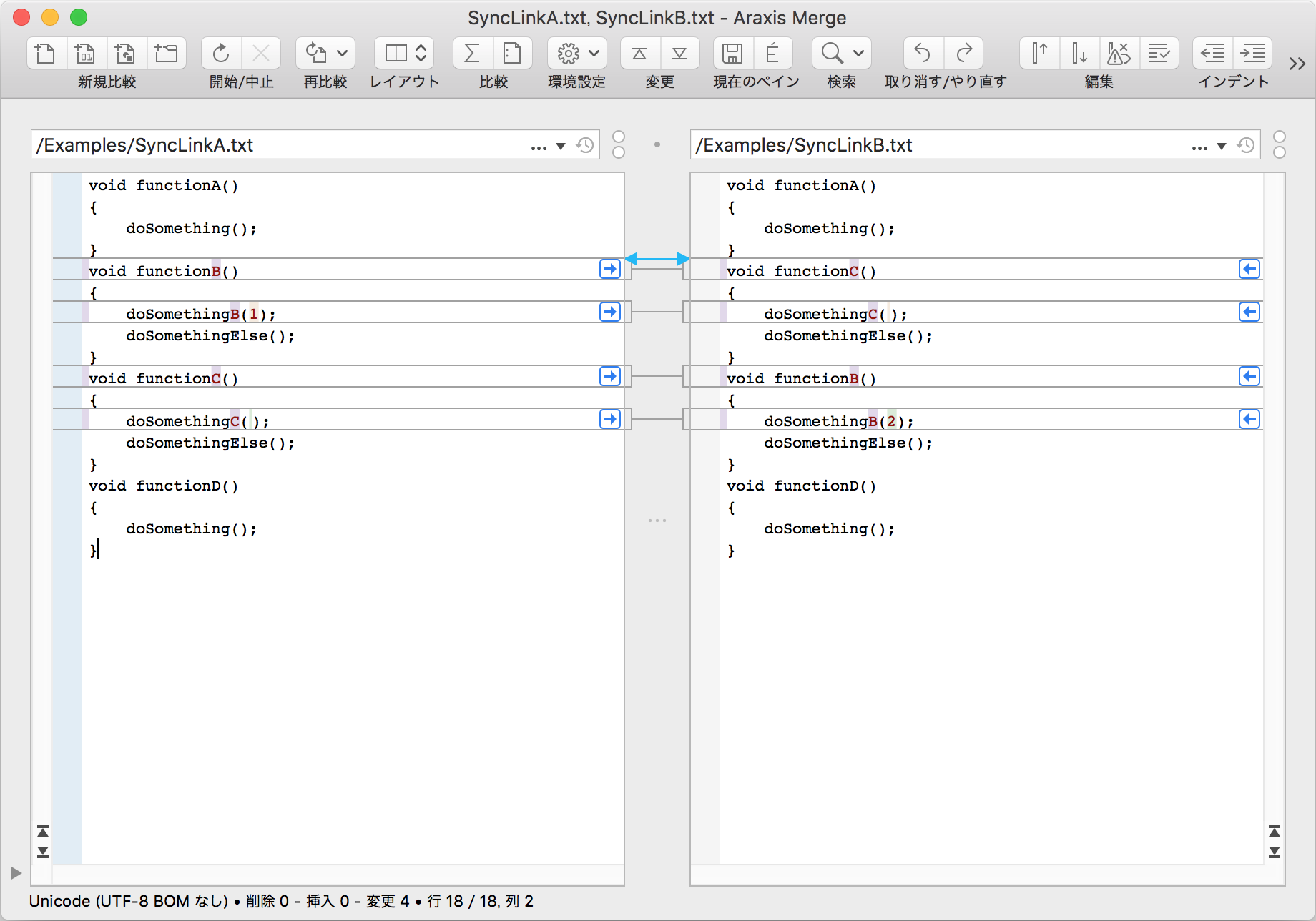Click the re-compare refresh arrow icon
1316x921 pixels.
[x=315, y=53]
